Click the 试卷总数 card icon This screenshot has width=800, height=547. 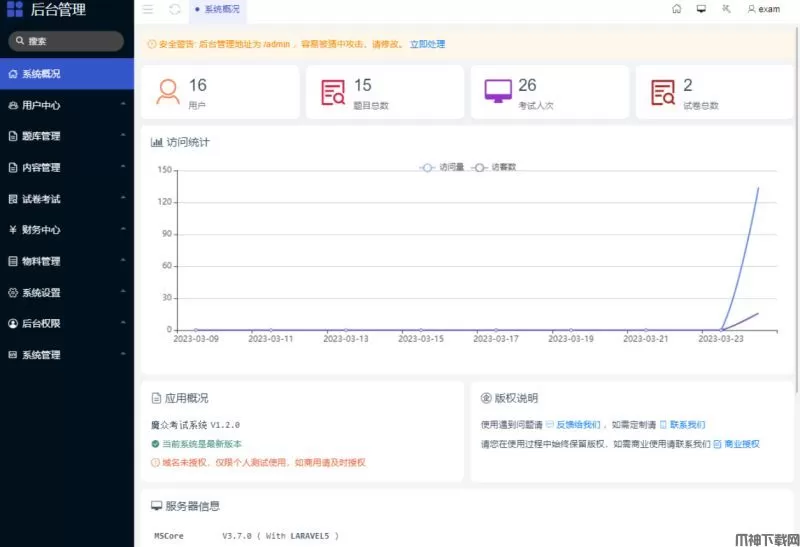663,93
